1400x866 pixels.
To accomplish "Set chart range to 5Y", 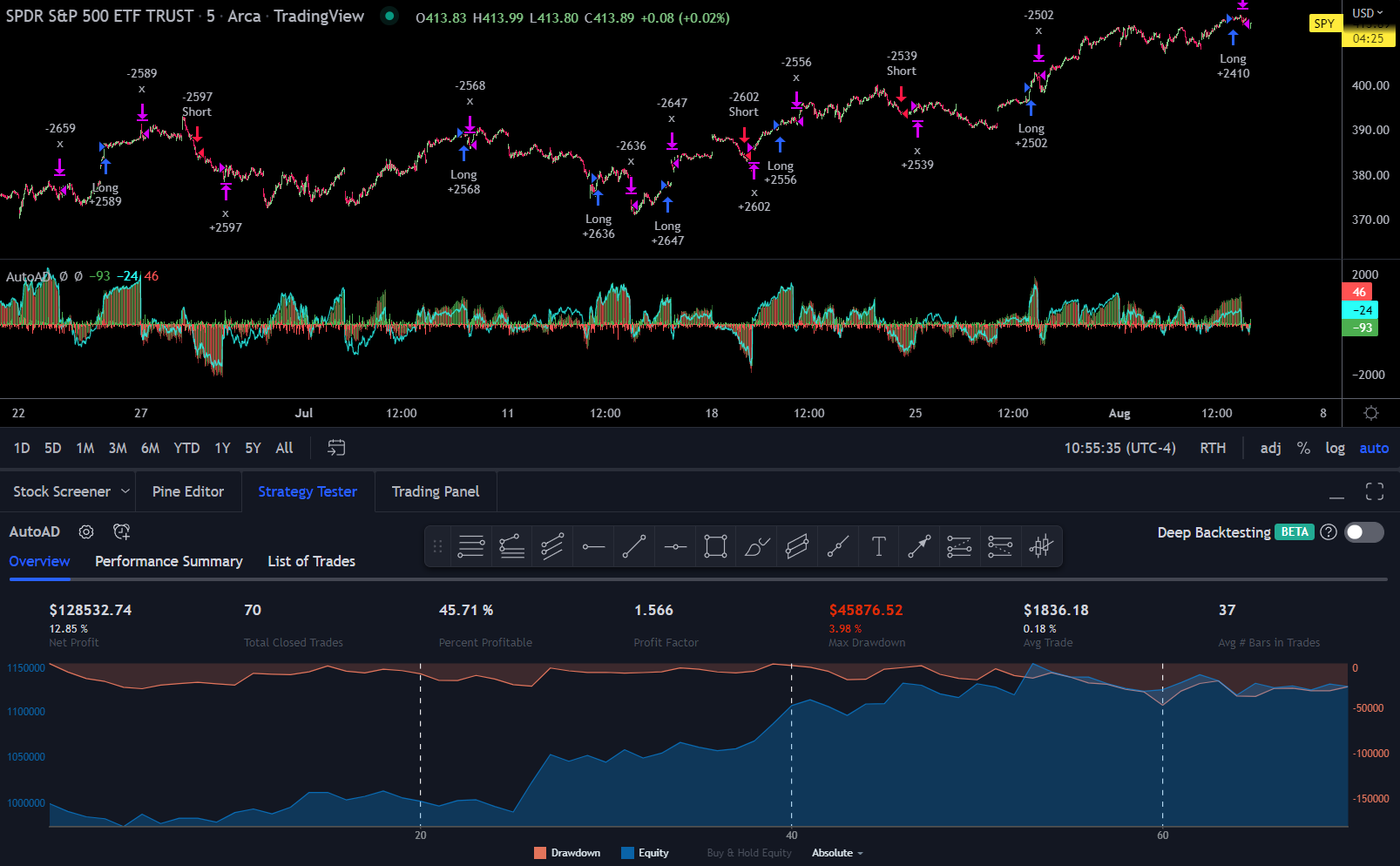I will [253, 448].
